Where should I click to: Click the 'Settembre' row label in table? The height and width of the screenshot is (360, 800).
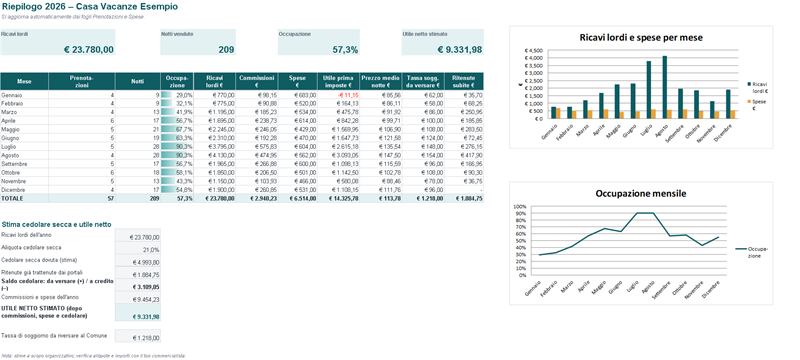coord(14,164)
